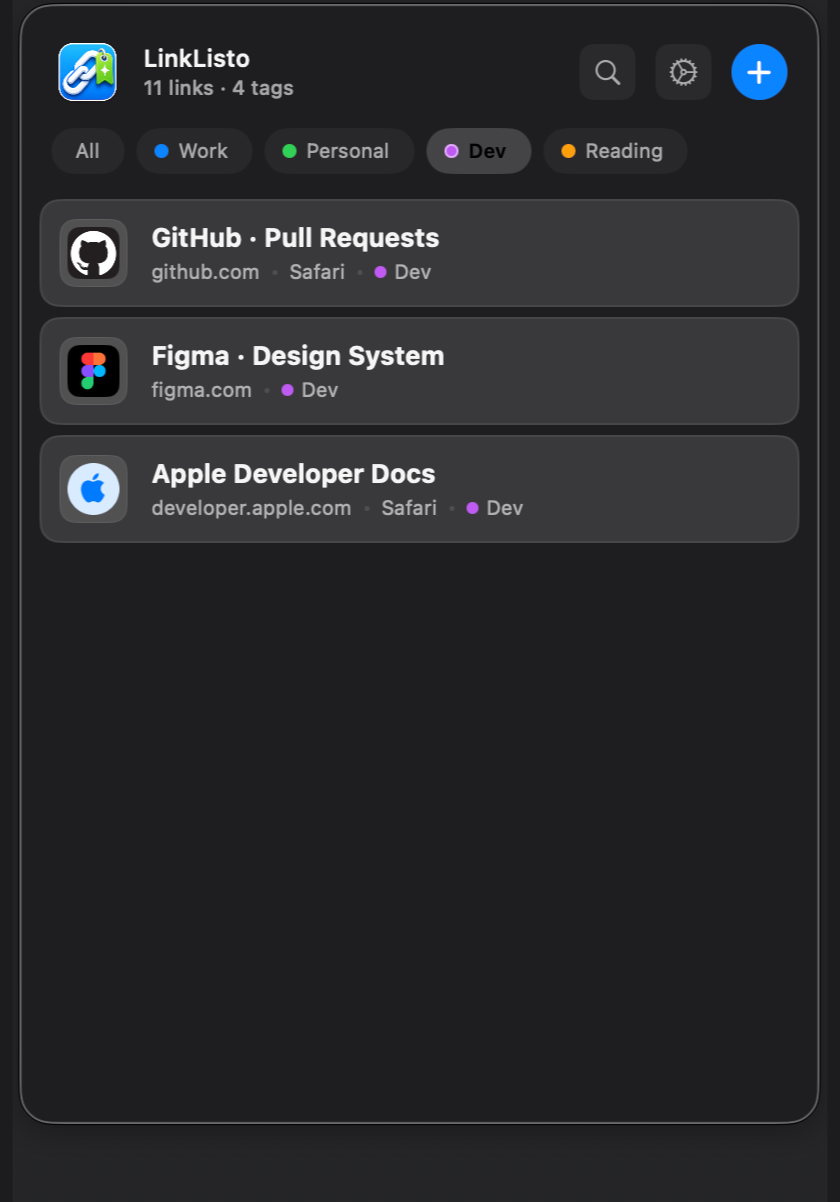
Task: Show all links with the All filter
Action: tap(88, 151)
